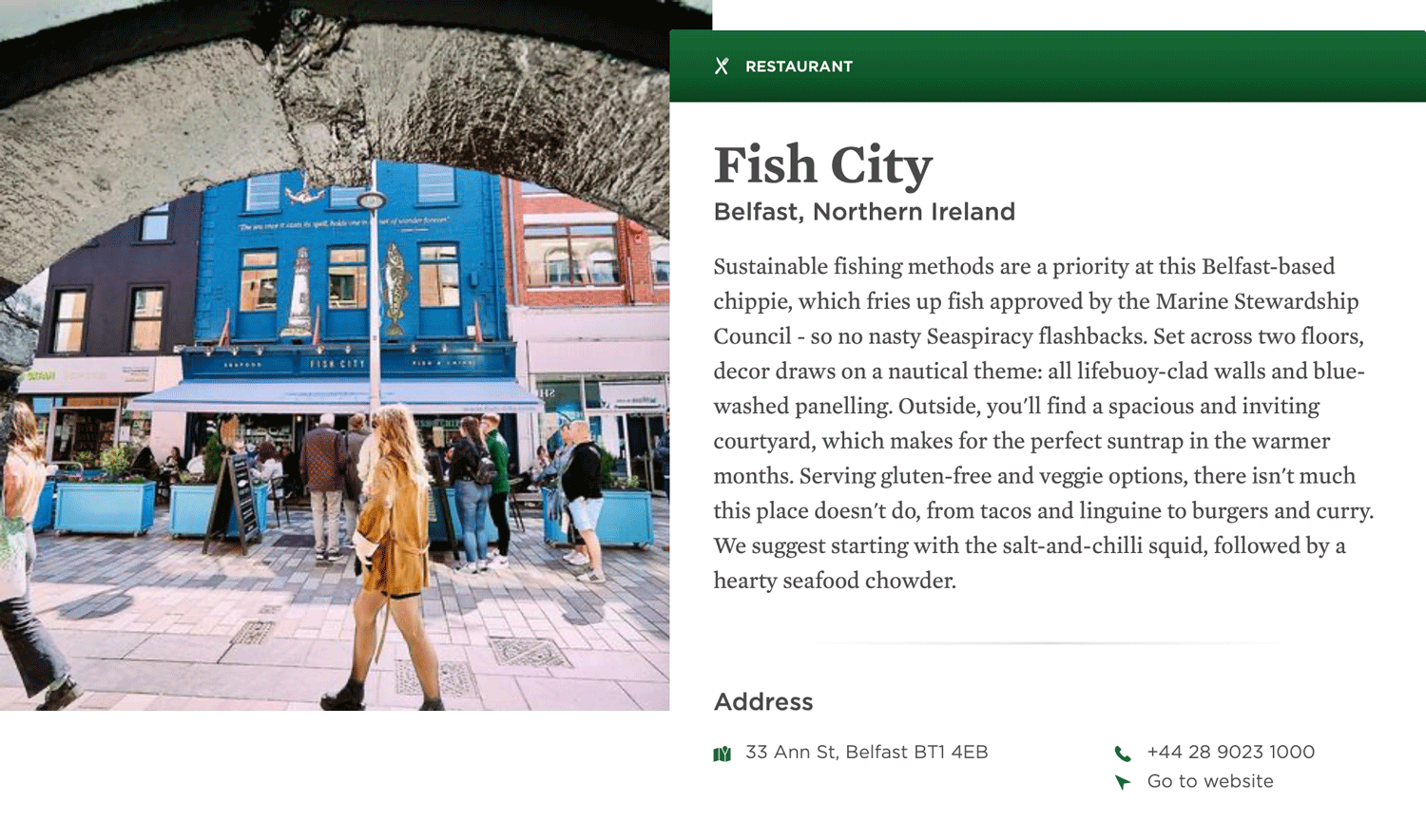Click the salt-and-chilli squid sentence
1426x840 pixels.
point(1030,563)
